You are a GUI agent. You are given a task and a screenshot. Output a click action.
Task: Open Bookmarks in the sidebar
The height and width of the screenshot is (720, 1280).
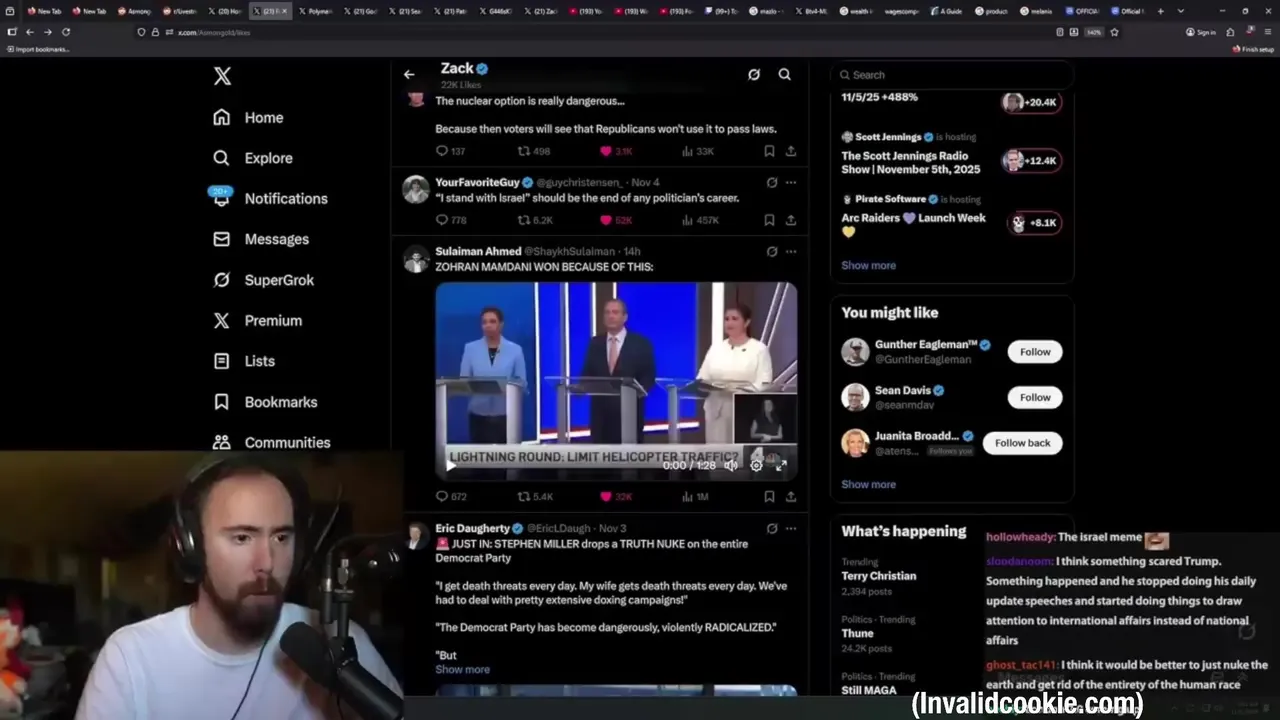(x=265, y=402)
